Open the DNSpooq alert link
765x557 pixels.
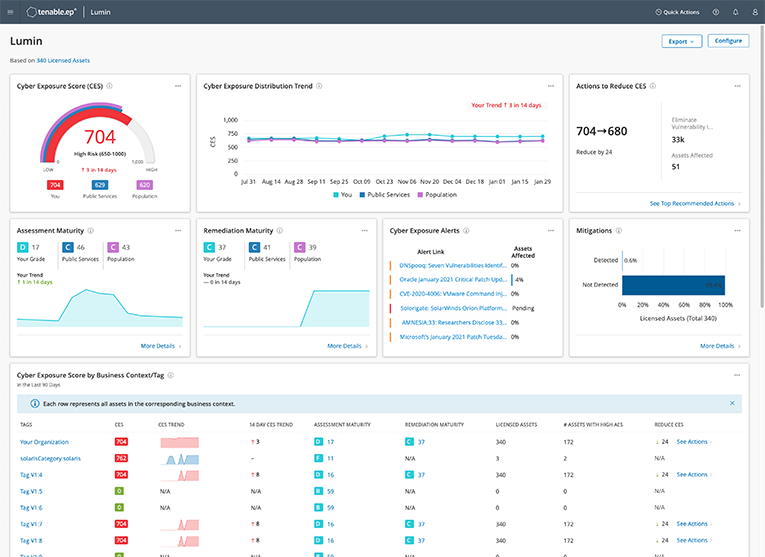453,265
